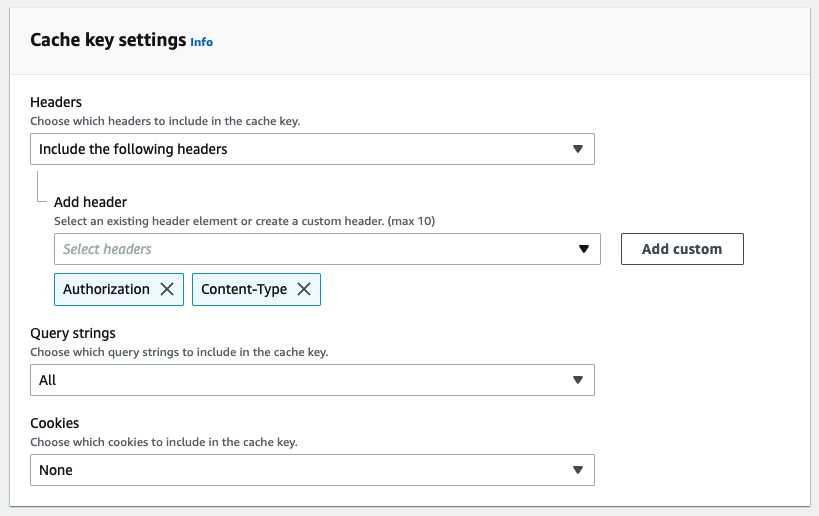Click the Cache key settings heading
This screenshot has width=819, height=516.
(108, 40)
